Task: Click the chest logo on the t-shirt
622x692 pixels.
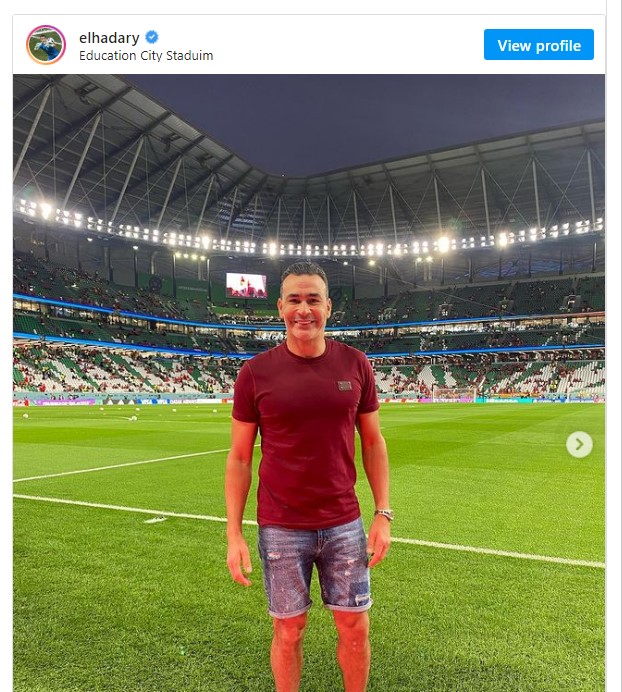Action: [x=344, y=385]
